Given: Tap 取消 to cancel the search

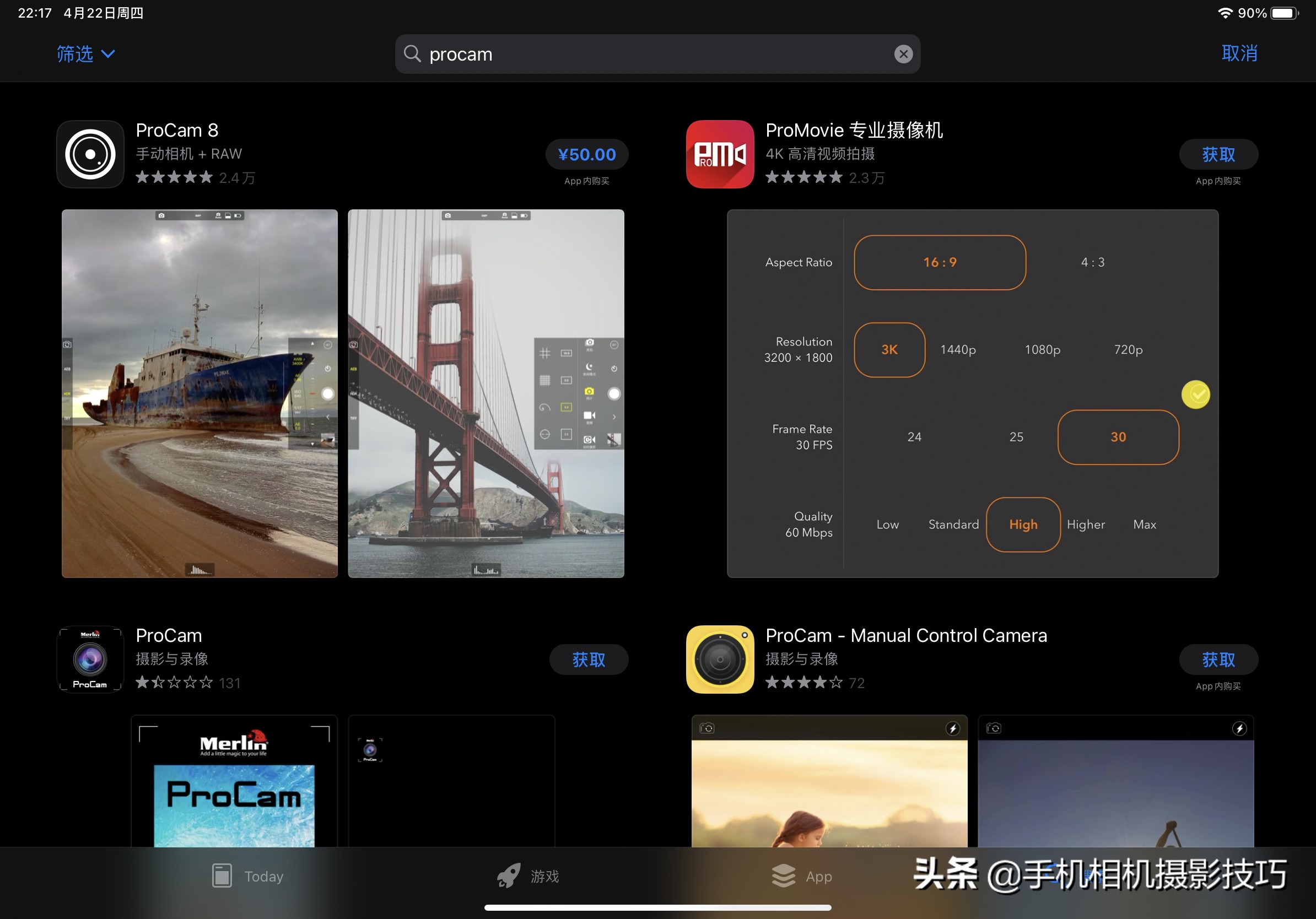Looking at the screenshot, I should (x=1239, y=53).
